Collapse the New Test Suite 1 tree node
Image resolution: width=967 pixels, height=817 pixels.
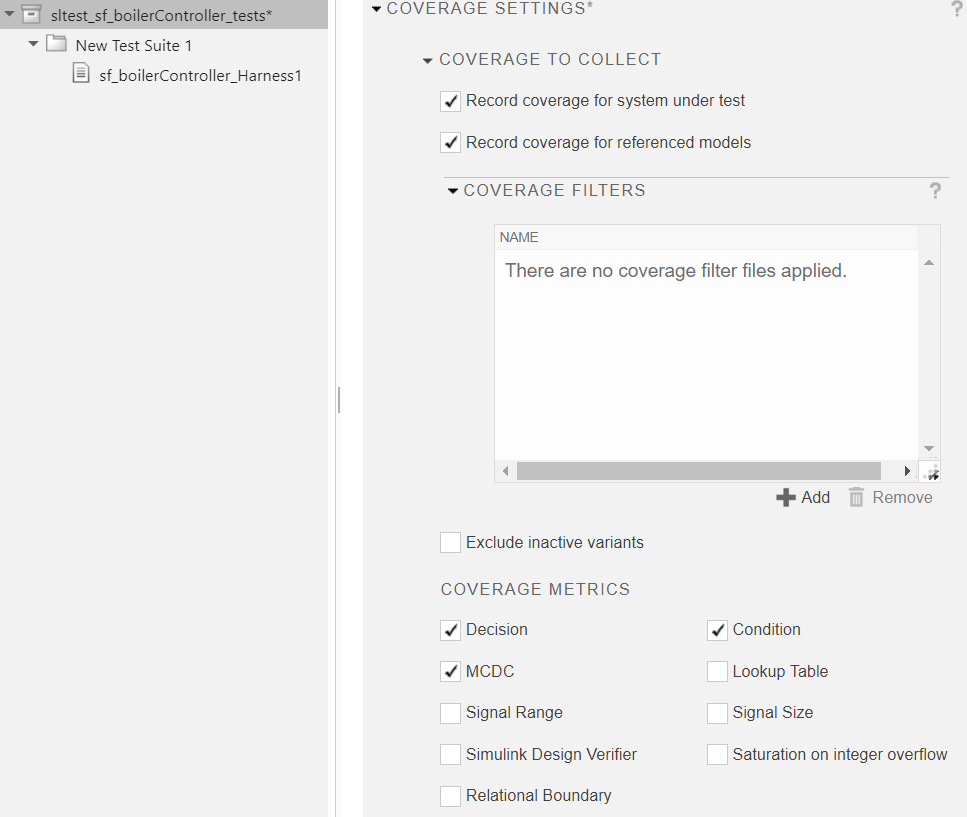pyautogui.click(x=32, y=44)
